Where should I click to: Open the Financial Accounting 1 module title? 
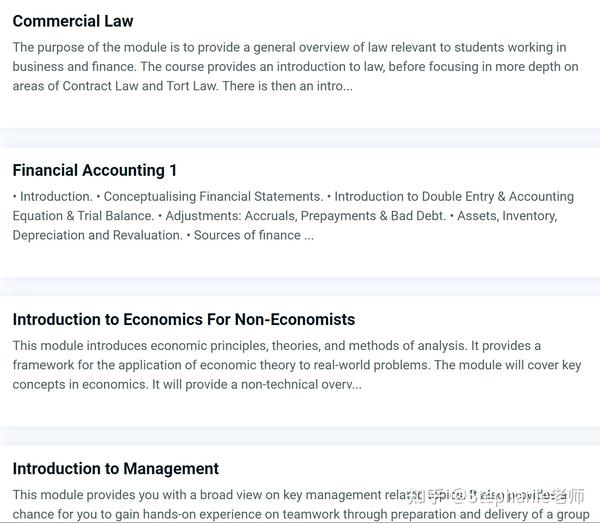(95, 170)
